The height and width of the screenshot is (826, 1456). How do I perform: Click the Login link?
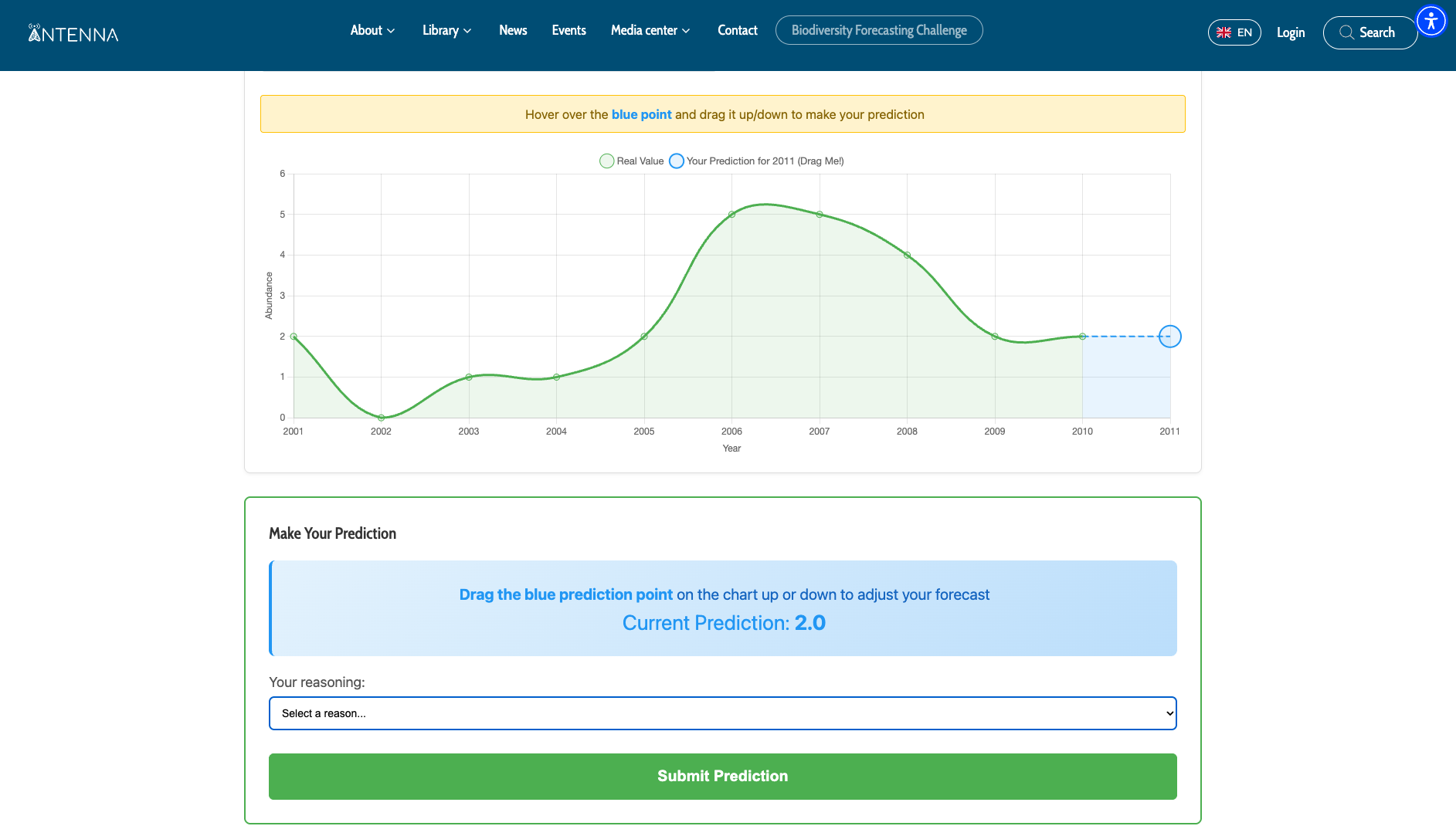click(x=1291, y=32)
